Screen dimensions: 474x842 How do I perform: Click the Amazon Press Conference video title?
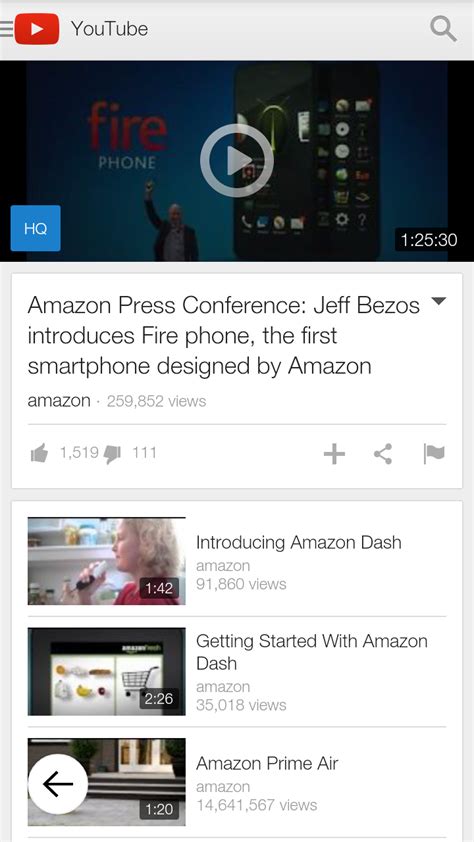[x=224, y=336]
